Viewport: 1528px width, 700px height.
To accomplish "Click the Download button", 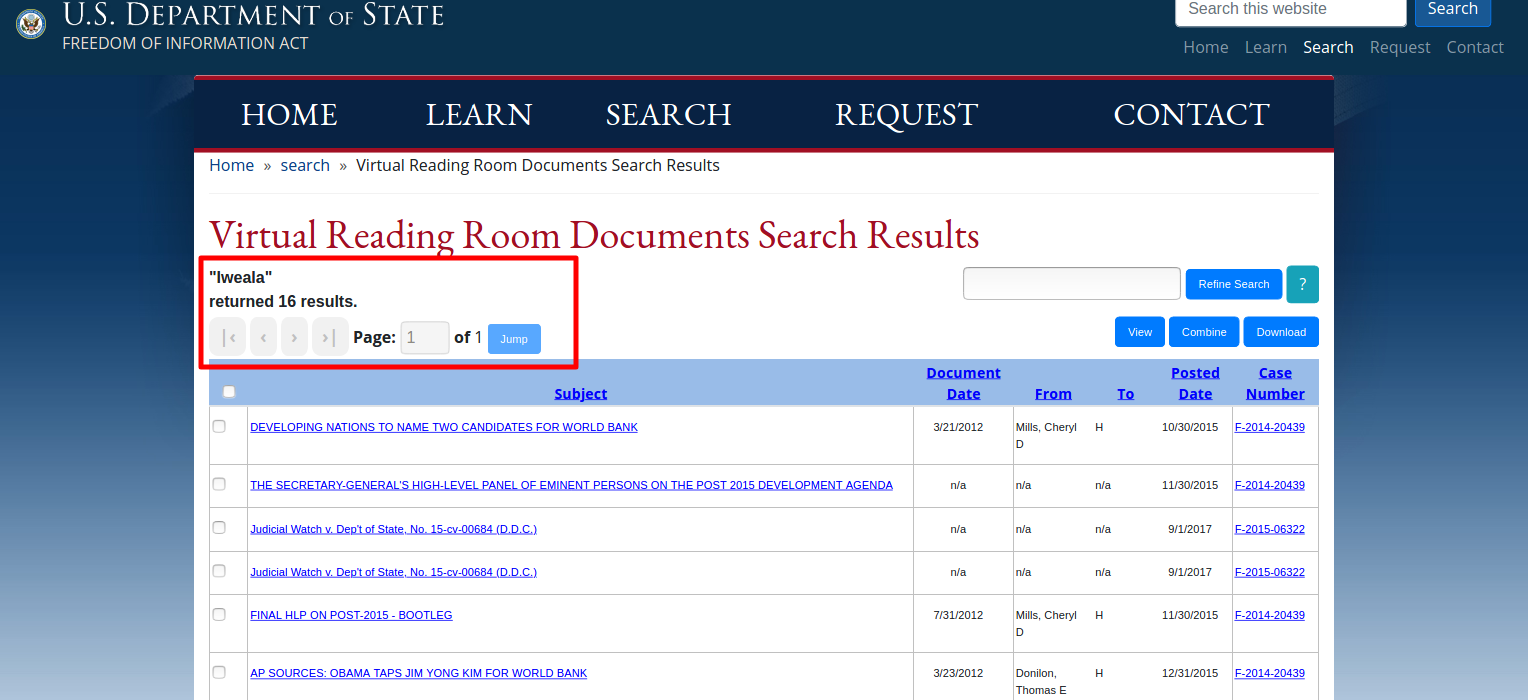I will click(x=1281, y=332).
